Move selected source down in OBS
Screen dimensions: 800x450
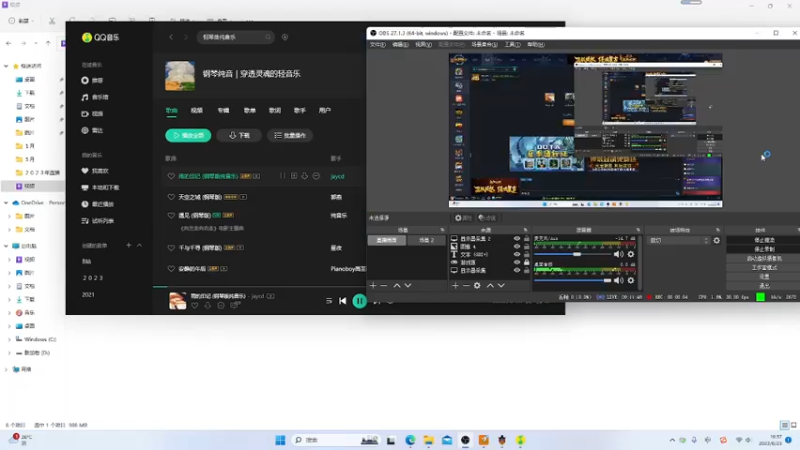(x=501, y=286)
